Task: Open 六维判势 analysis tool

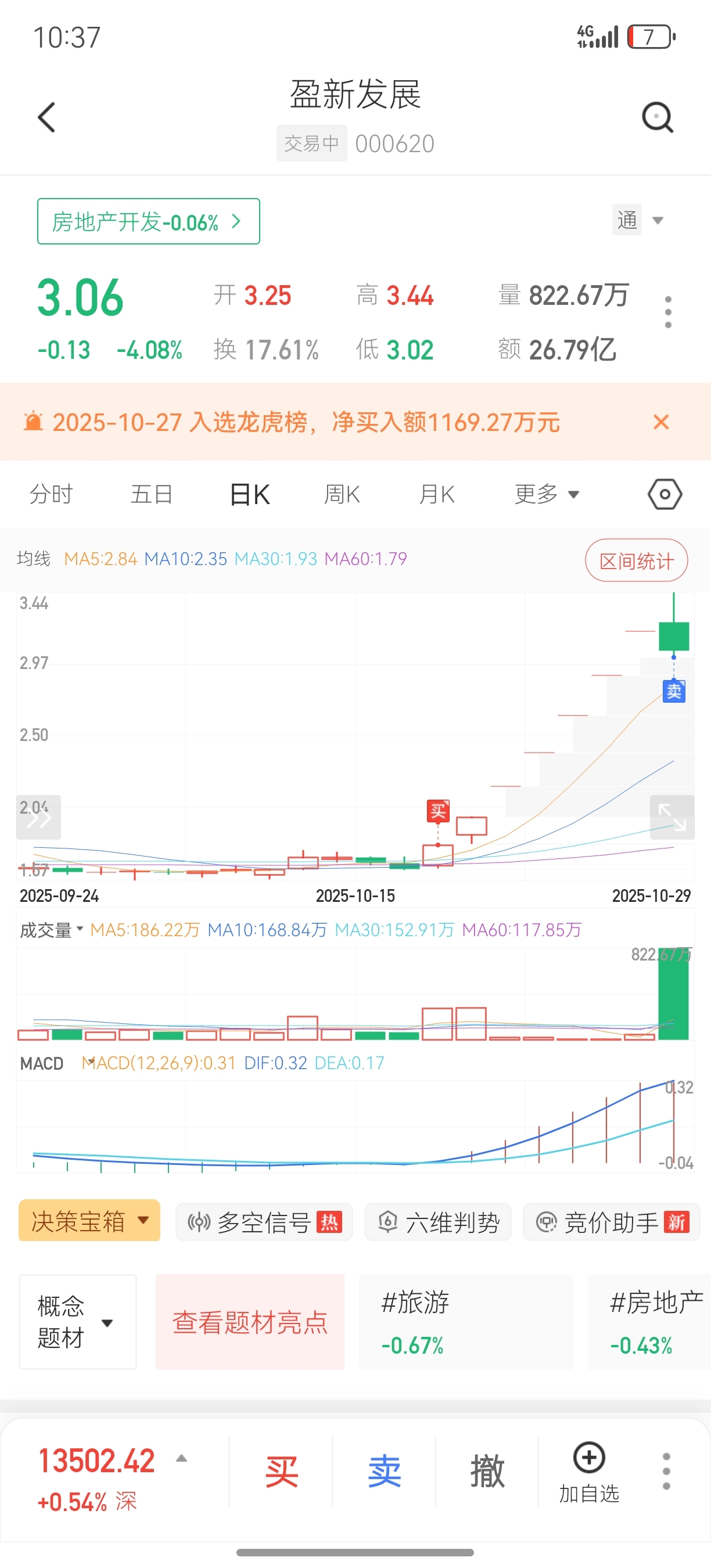Action: [437, 1222]
